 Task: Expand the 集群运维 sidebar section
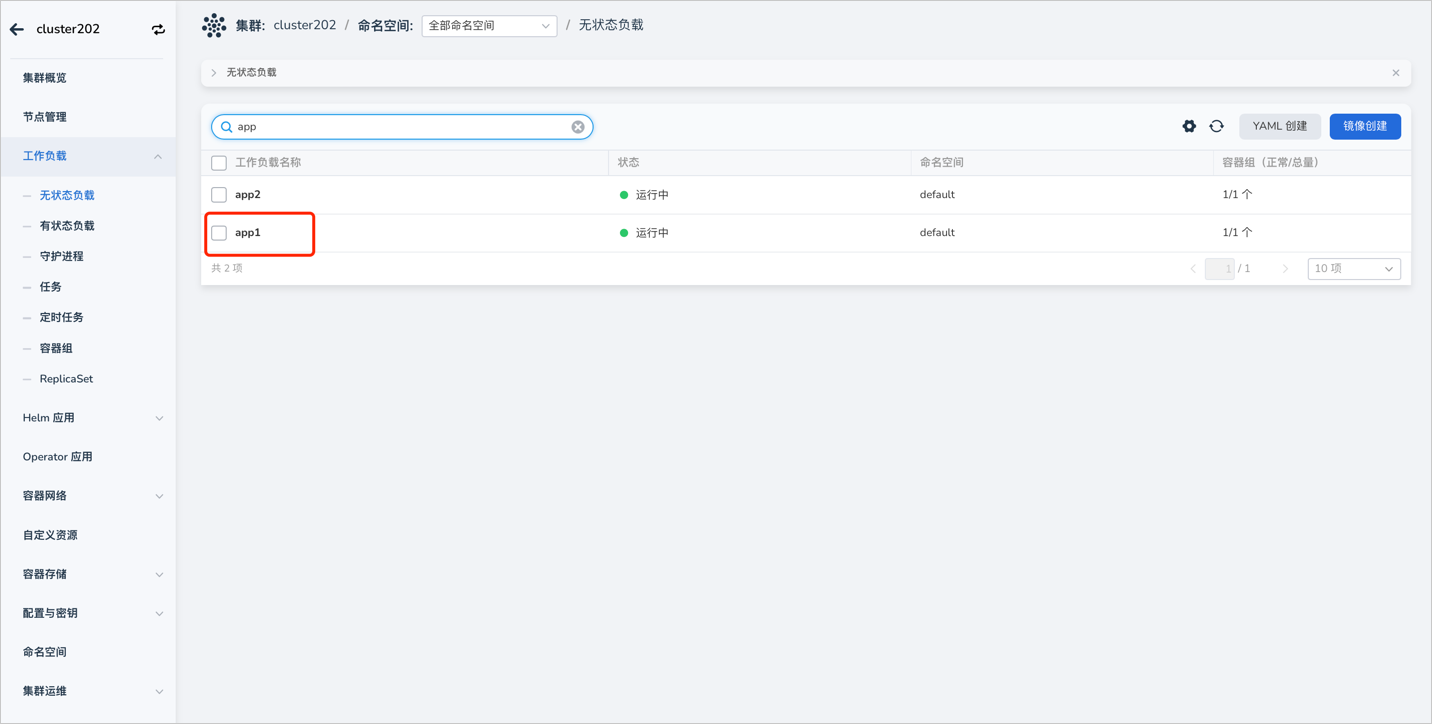coord(159,692)
